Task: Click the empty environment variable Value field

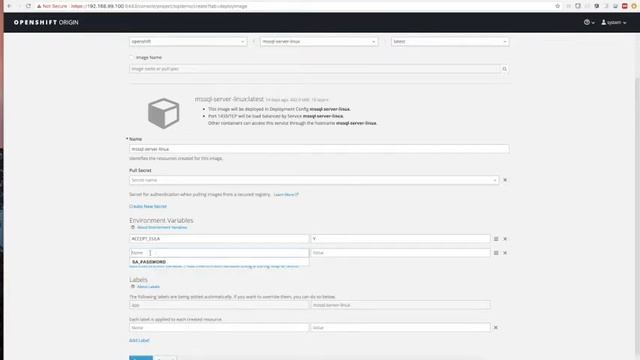Action: click(x=400, y=253)
